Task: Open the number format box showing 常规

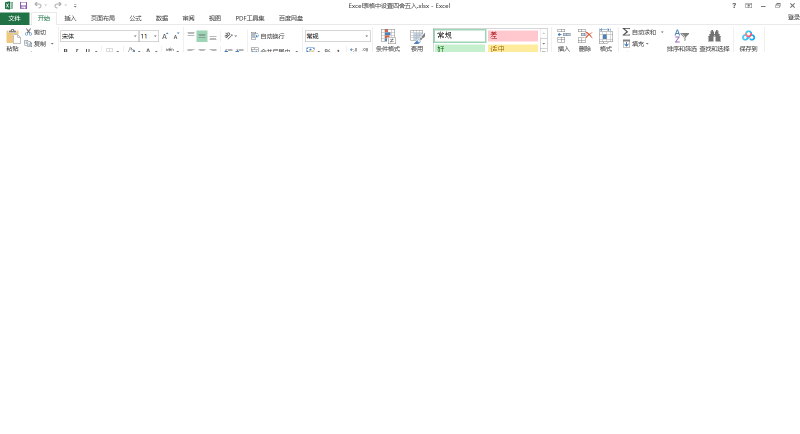Action: point(338,36)
